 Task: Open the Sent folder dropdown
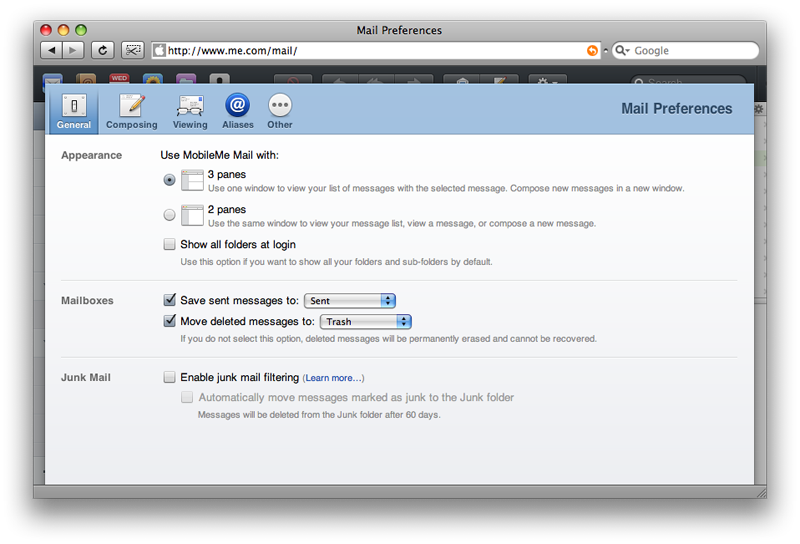point(350,301)
